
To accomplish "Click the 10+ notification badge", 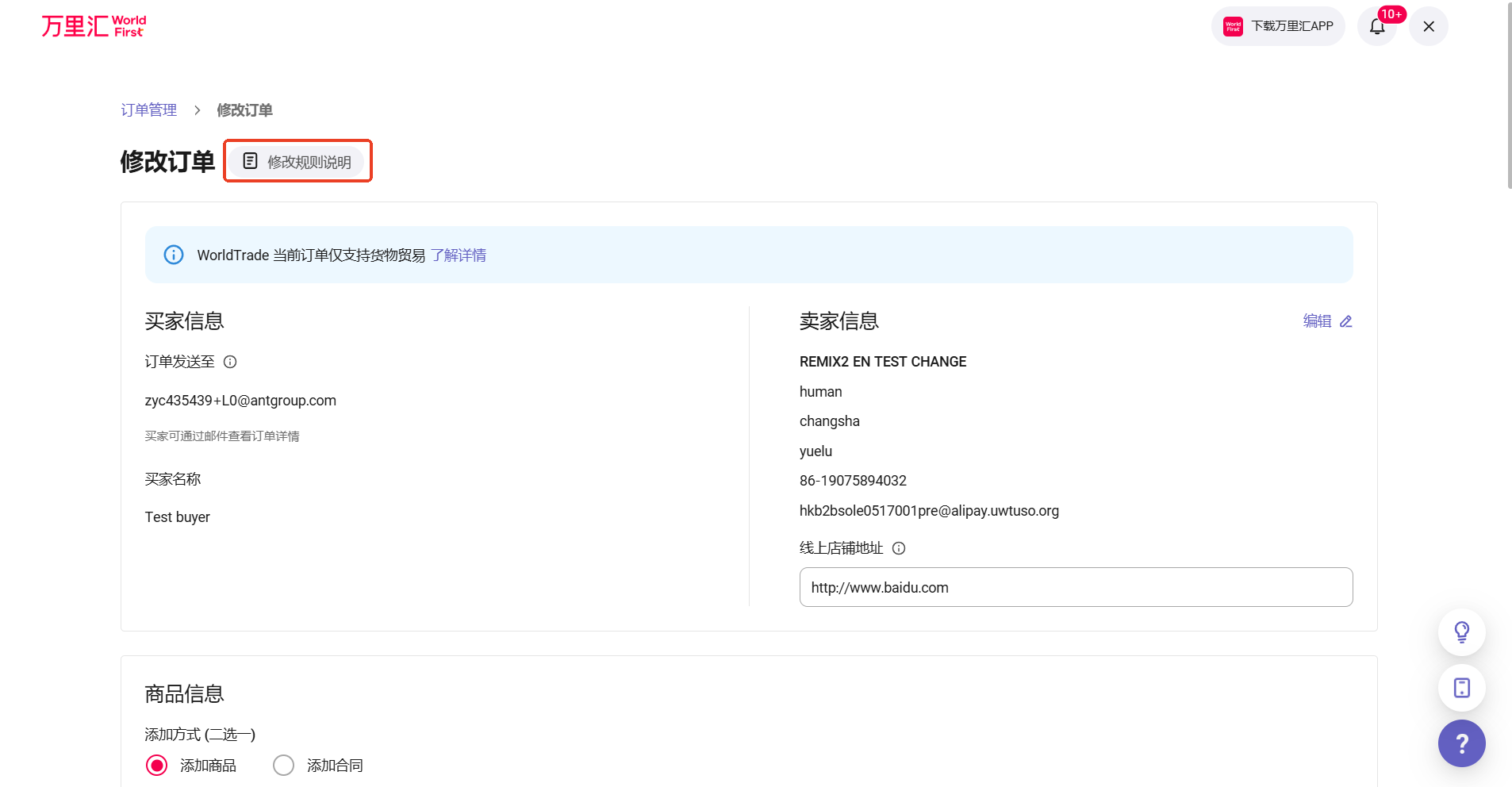I will (1391, 13).
